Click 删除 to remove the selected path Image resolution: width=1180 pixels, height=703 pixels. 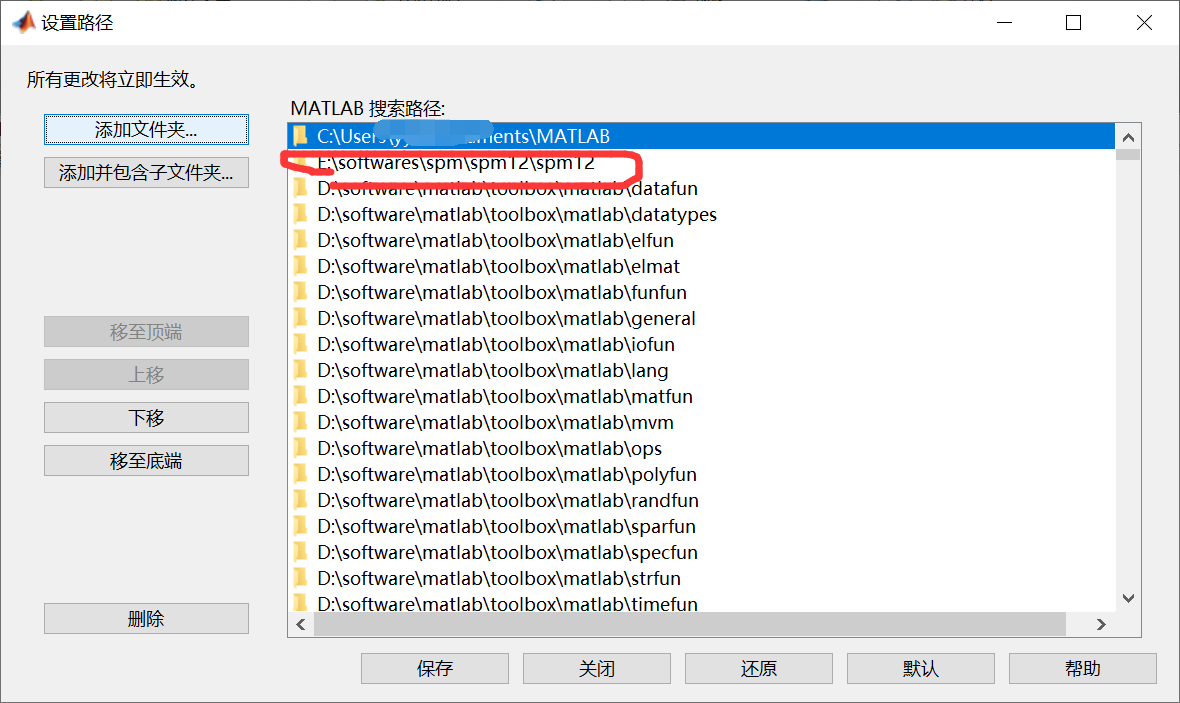[x=146, y=618]
